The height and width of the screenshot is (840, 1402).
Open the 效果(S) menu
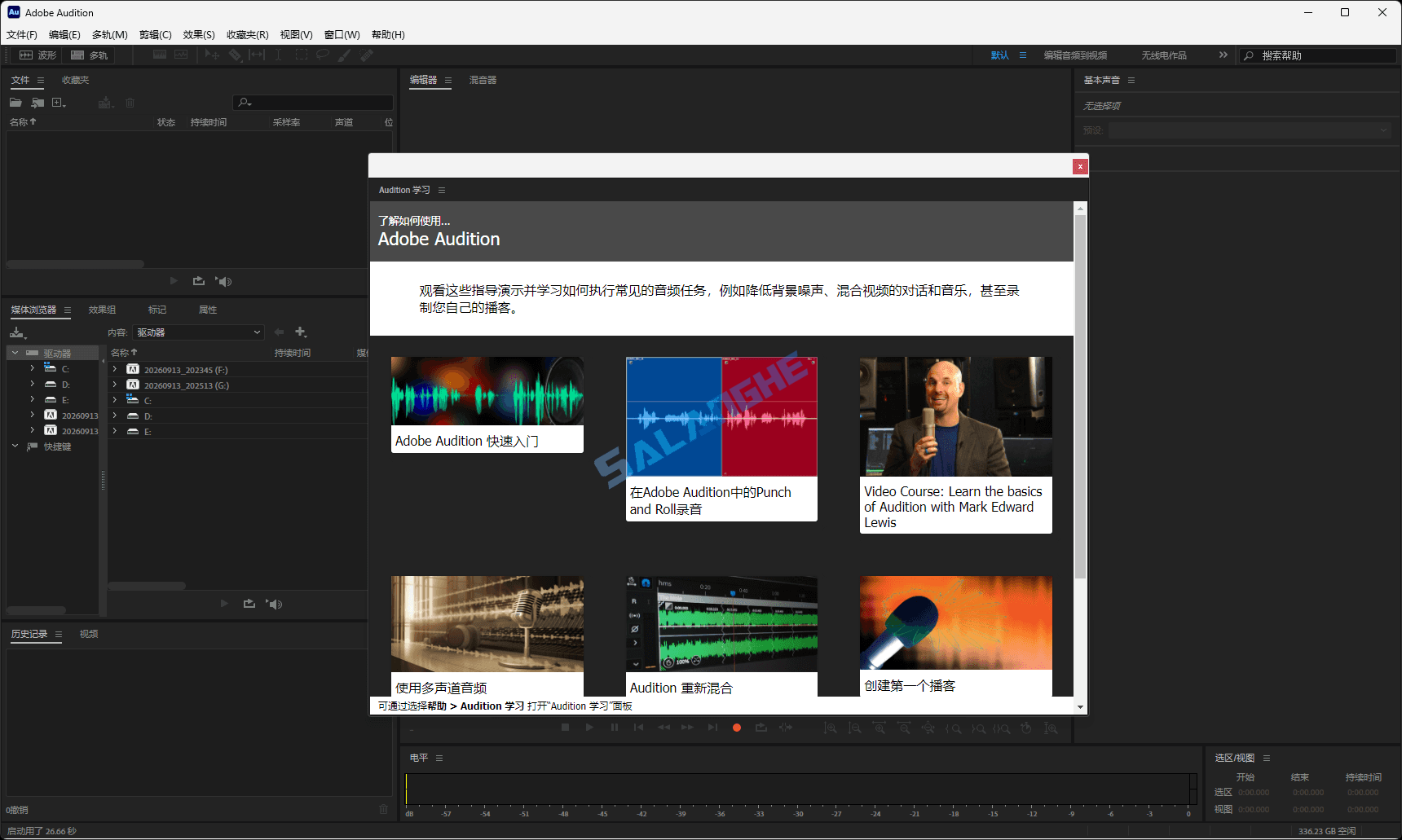[199, 35]
